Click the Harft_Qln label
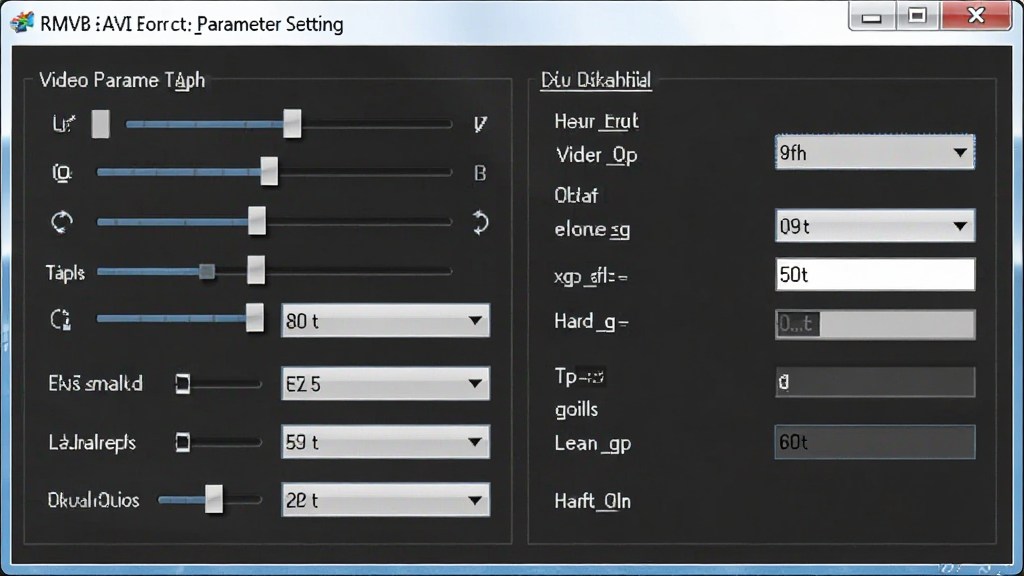This screenshot has width=1024, height=576. (x=593, y=501)
